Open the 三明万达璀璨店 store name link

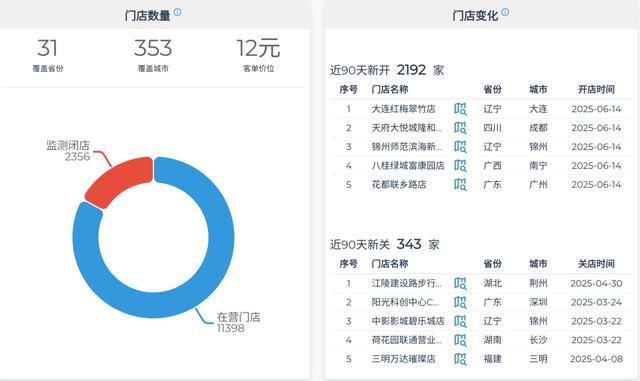coord(403,359)
